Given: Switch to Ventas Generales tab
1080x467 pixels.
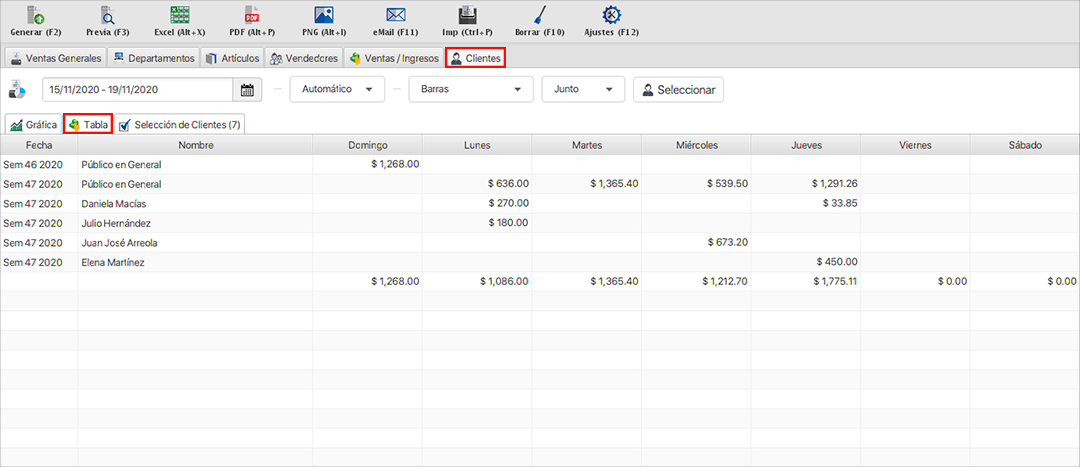Looking at the screenshot, I should (55, 58).
